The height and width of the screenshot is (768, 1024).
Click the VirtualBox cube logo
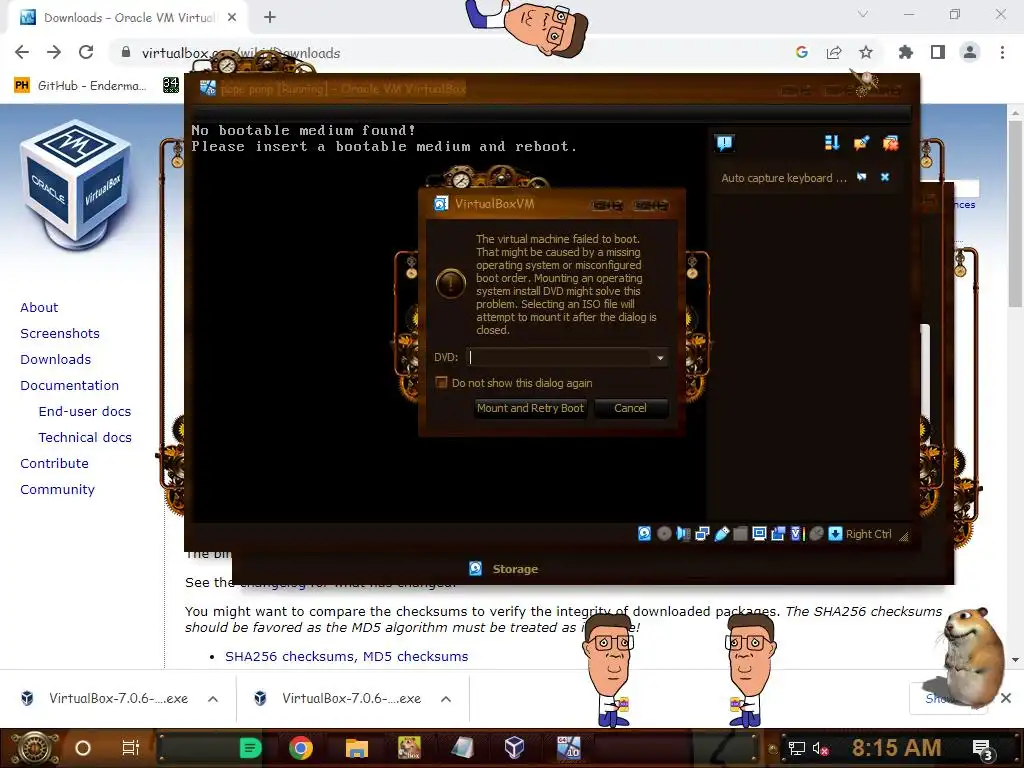(x=77, y=185)
